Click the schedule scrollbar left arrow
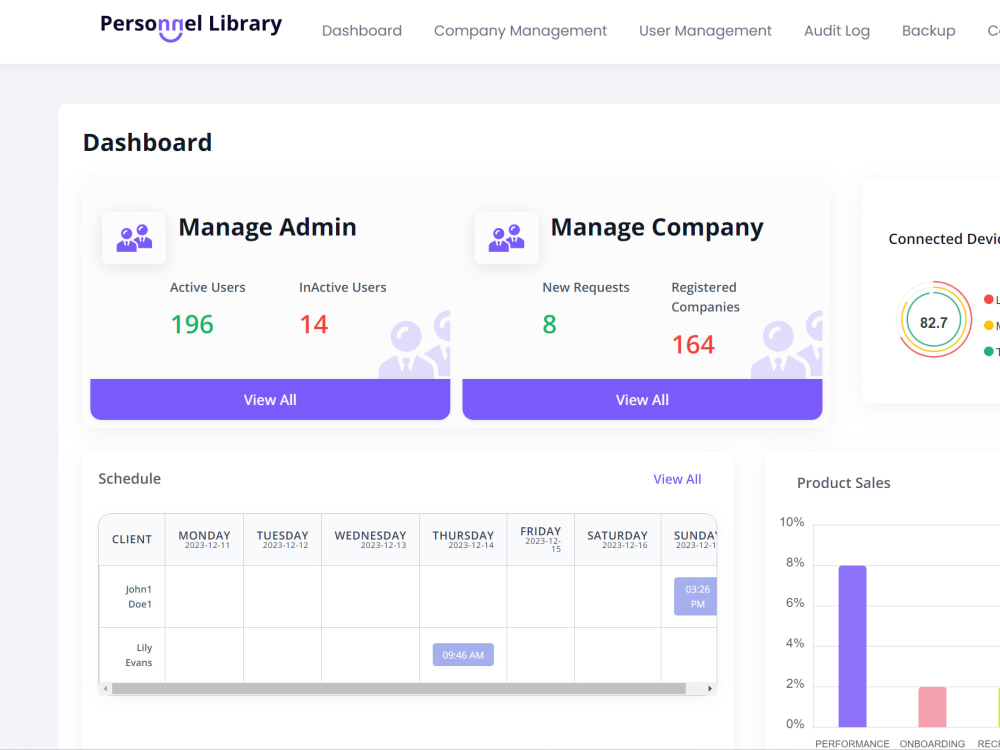Screen dimensions: 1000x750 coord(105,689)
